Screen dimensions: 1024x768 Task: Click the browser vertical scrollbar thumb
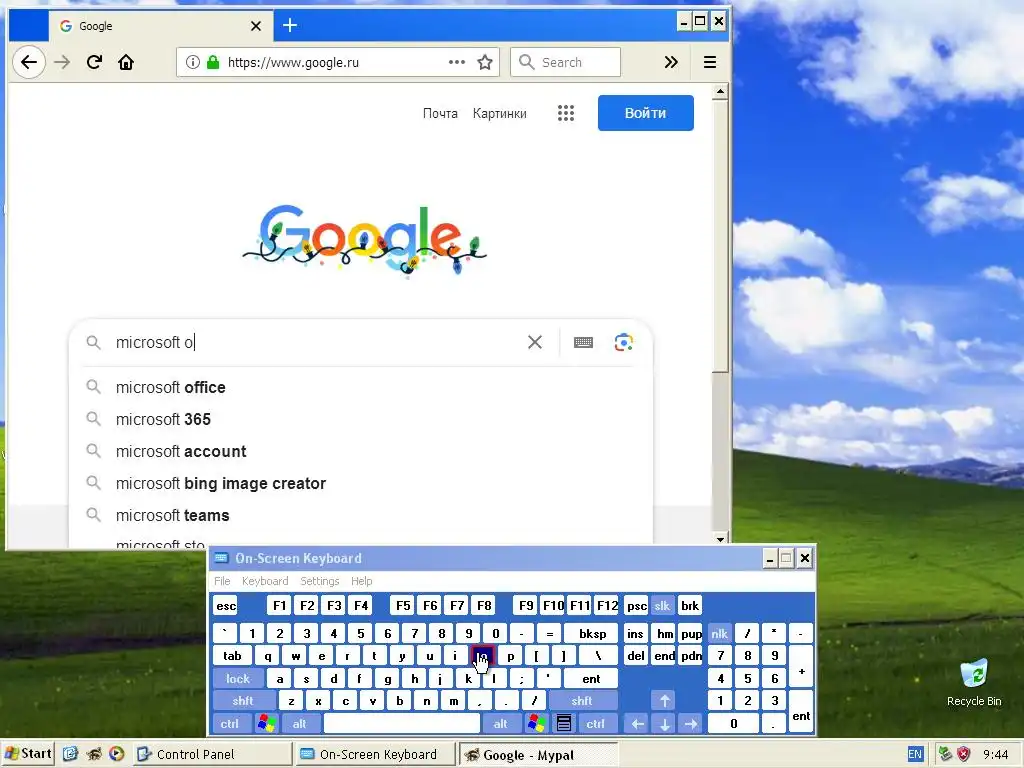click(x=720, y=236)
